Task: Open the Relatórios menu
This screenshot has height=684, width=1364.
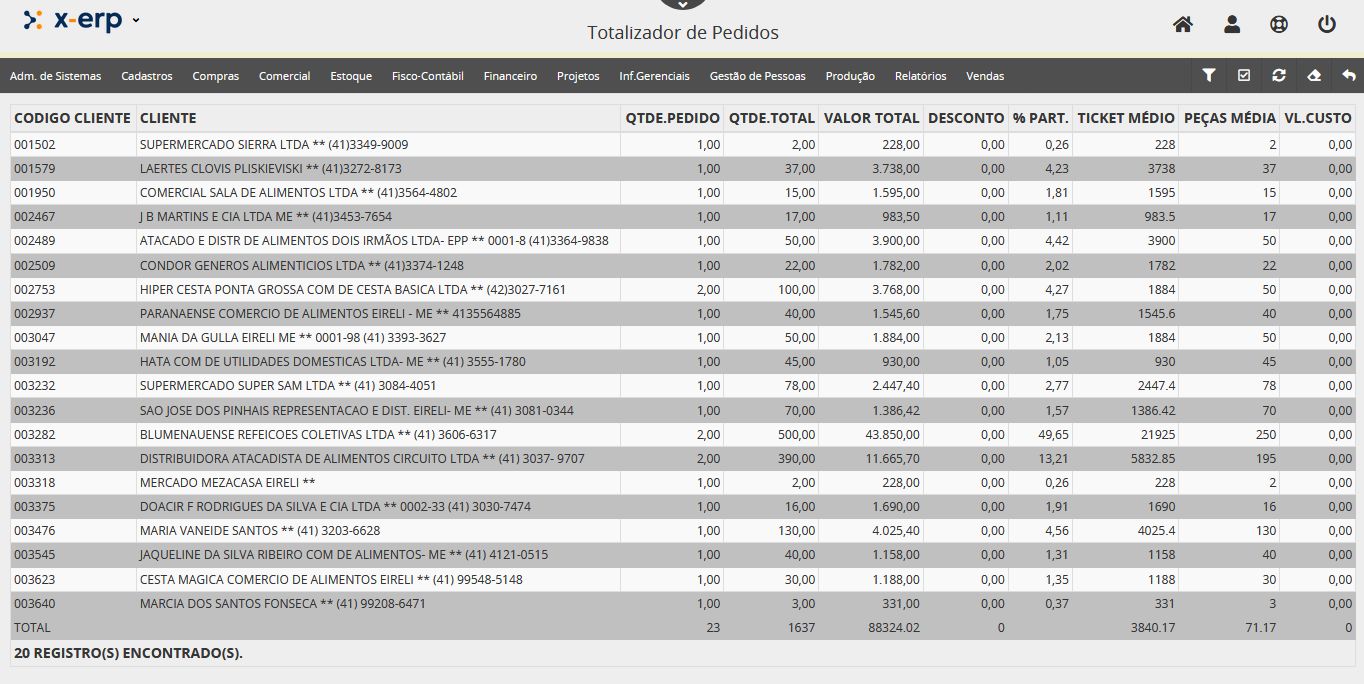Action: (921, 76)
